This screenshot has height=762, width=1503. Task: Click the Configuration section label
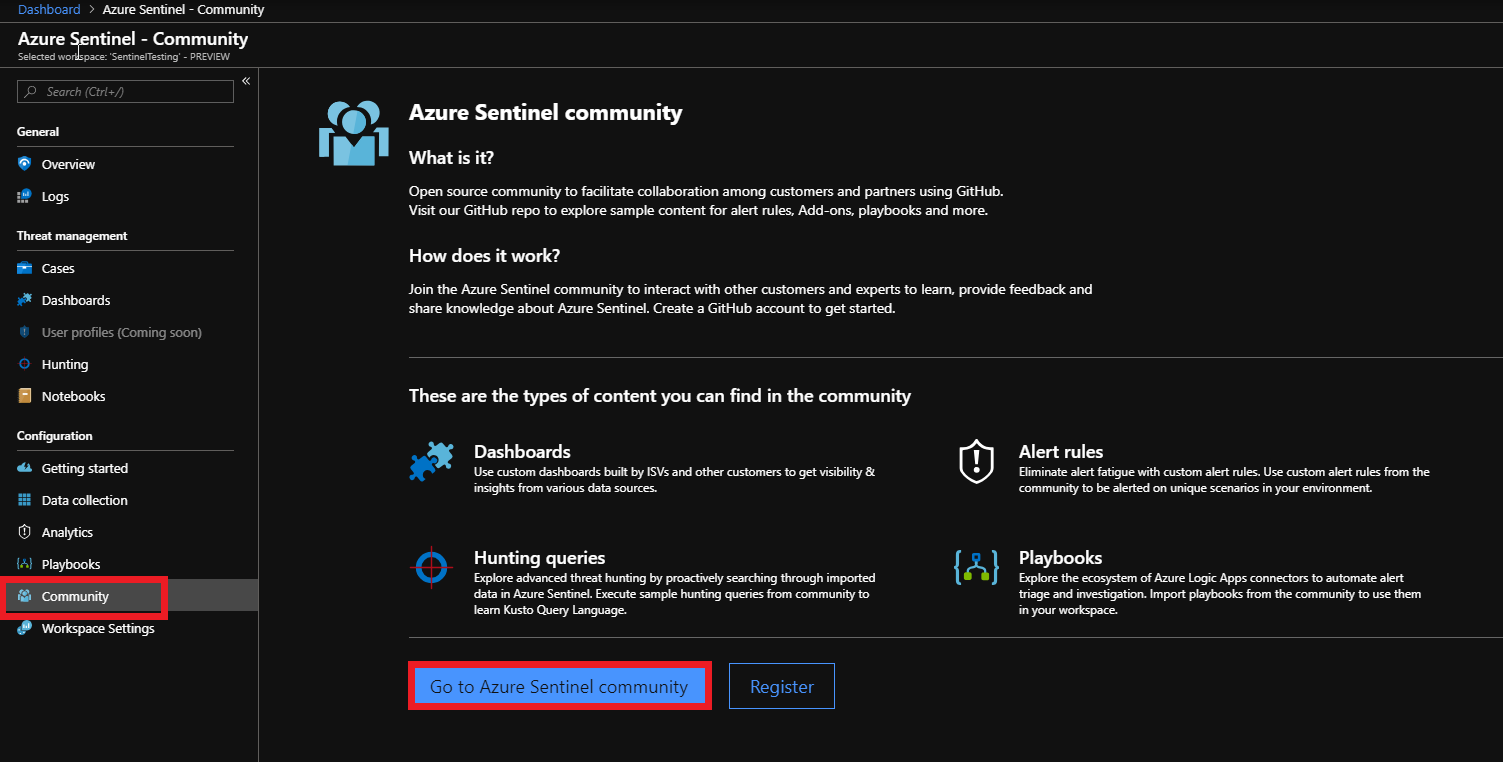pyautogui.click(x=55, y=436)
